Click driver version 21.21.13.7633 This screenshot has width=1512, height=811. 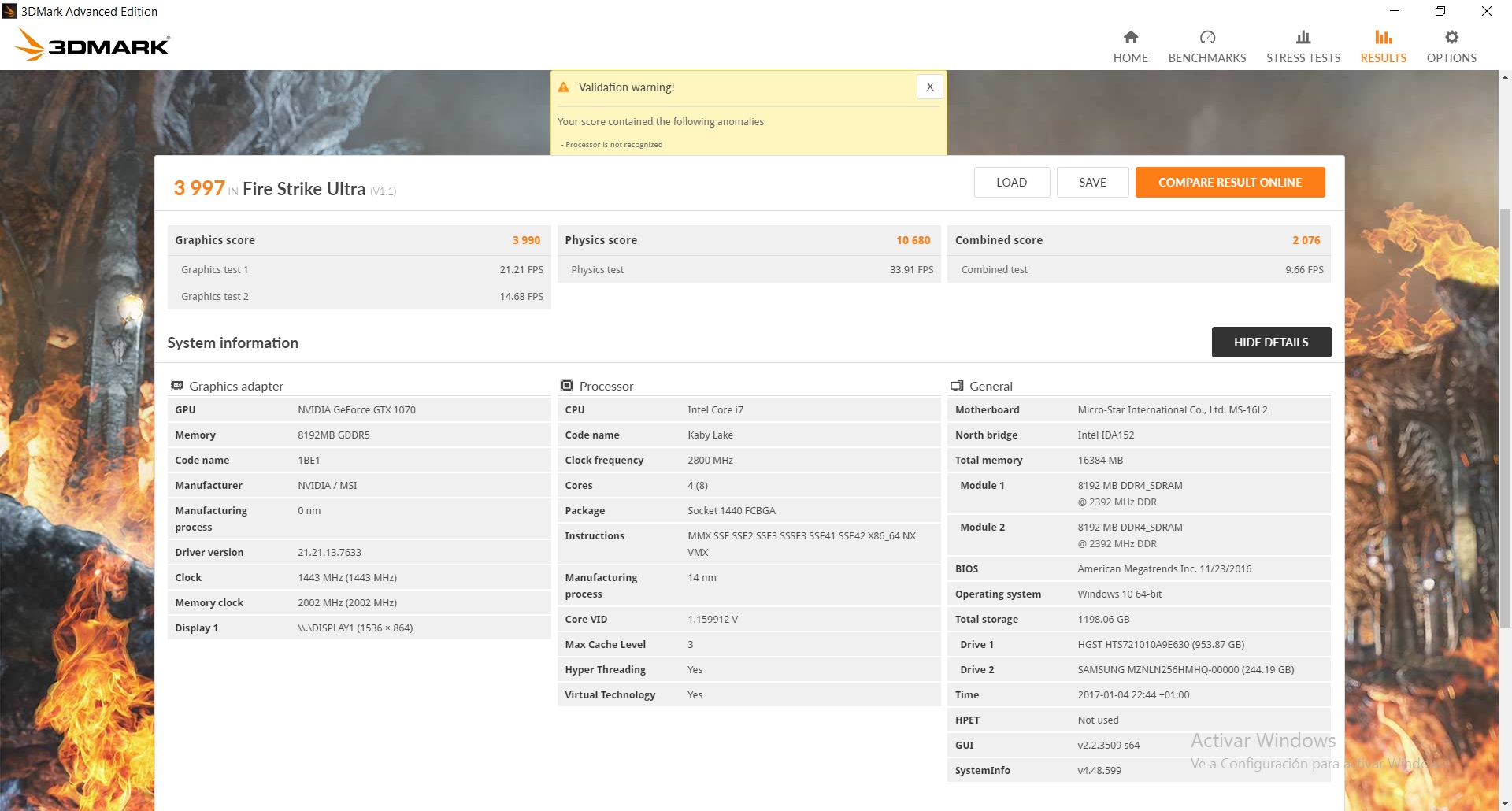click(329, 552)
